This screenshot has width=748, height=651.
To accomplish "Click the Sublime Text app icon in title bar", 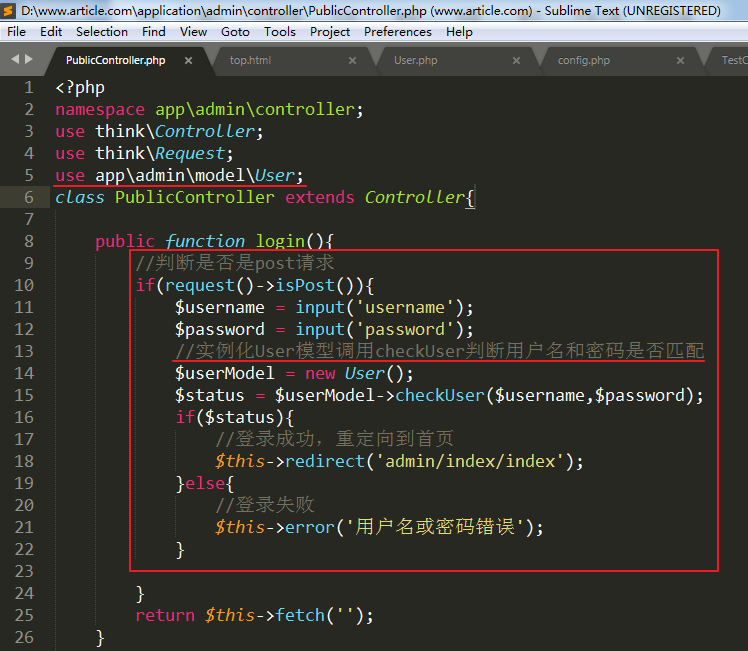I will (x=9, y=11).
